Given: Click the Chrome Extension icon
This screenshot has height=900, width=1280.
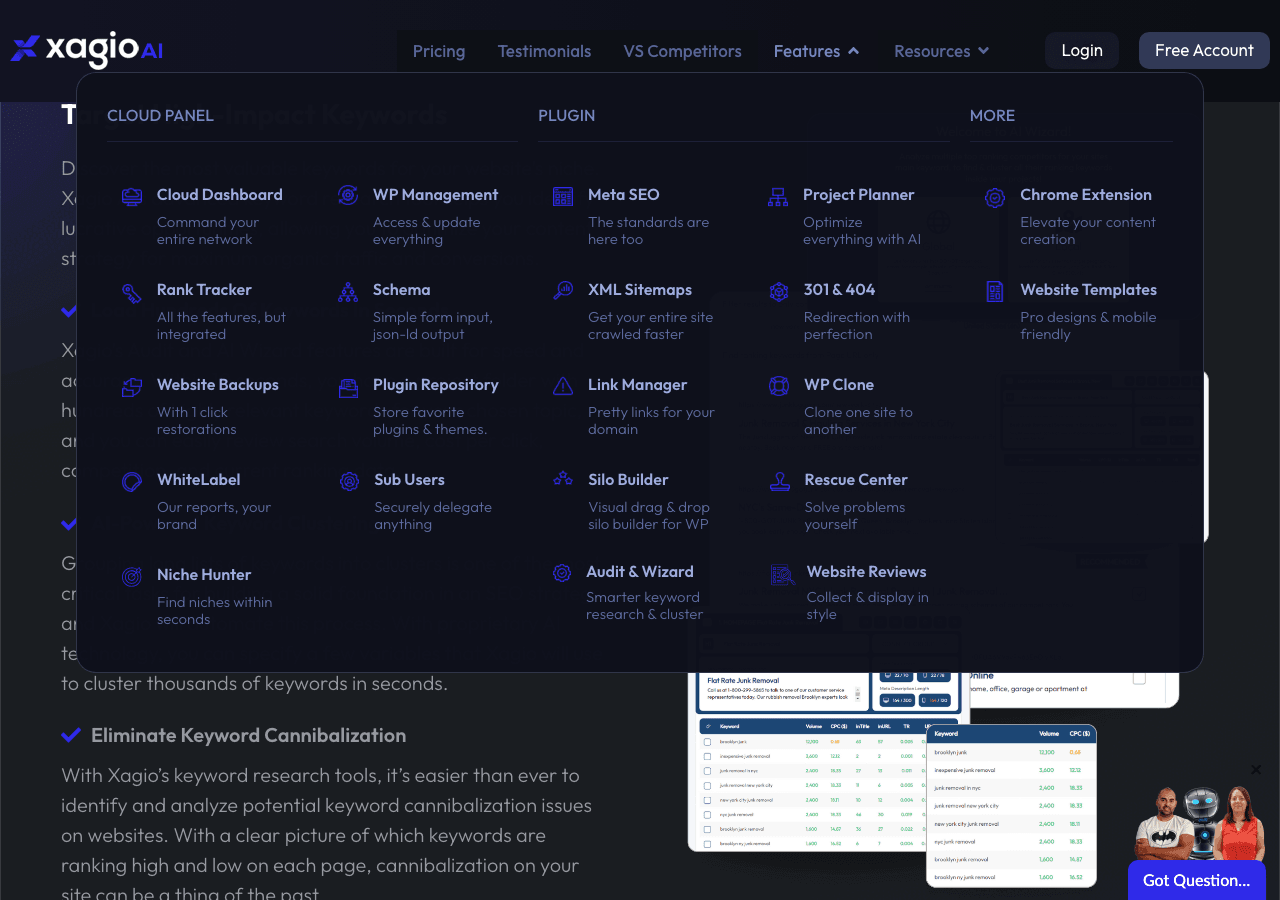Looking at the screenshot, I should [x=995, y=197].
